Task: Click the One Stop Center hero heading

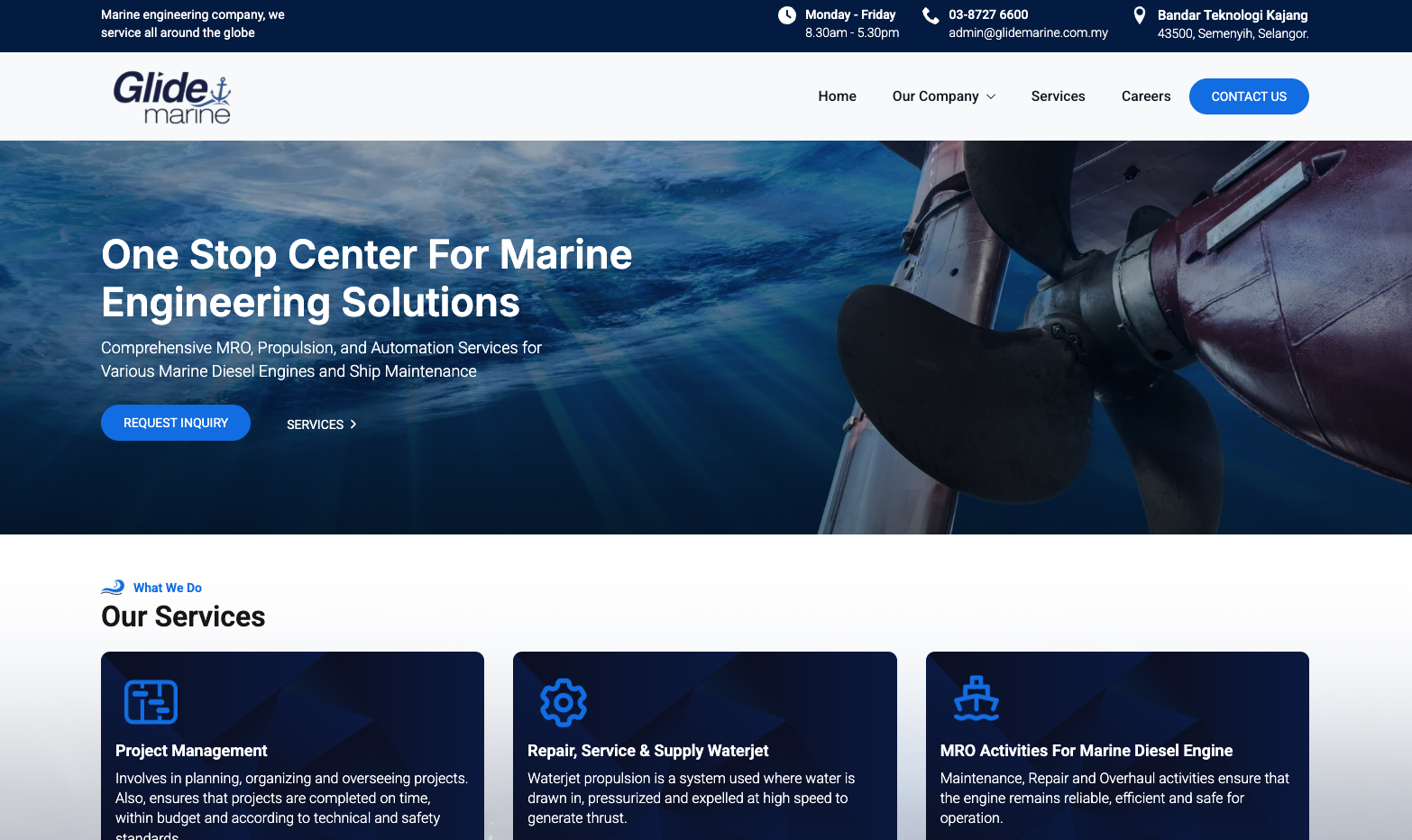Action: (x=367, y=278)
